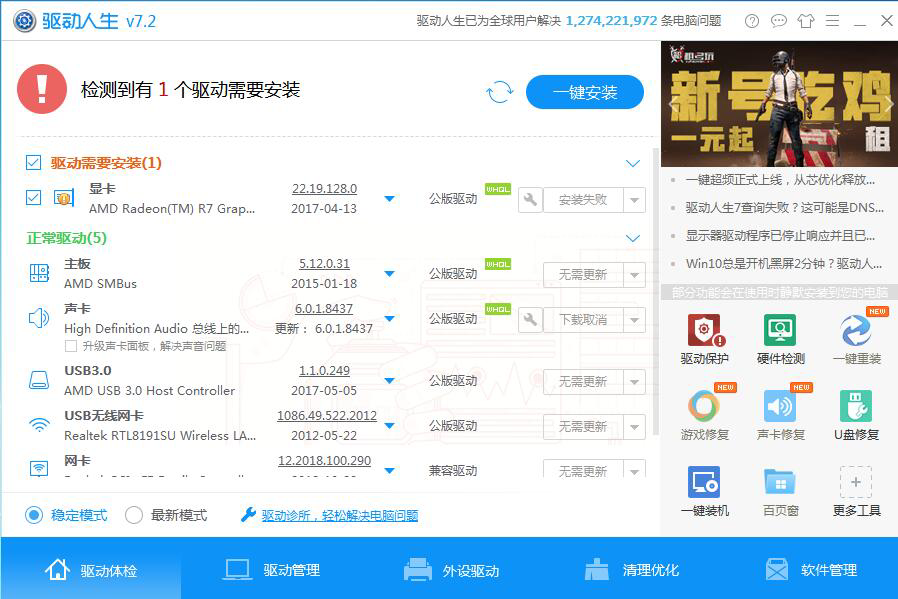Open the feedback chat bubble icon
898x599 pixels.
[x=778, y=21]
